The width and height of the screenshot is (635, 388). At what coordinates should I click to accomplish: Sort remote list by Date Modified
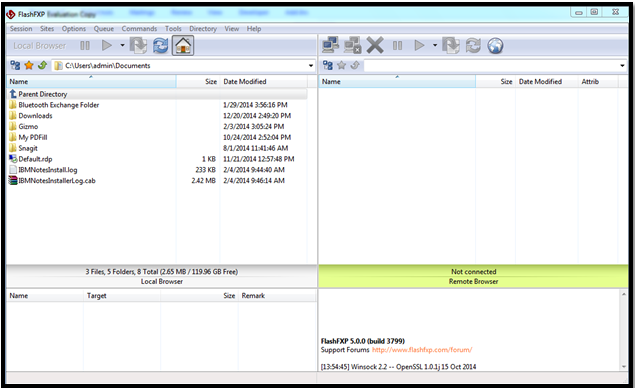pyautogui.click(x=547, y=81)
